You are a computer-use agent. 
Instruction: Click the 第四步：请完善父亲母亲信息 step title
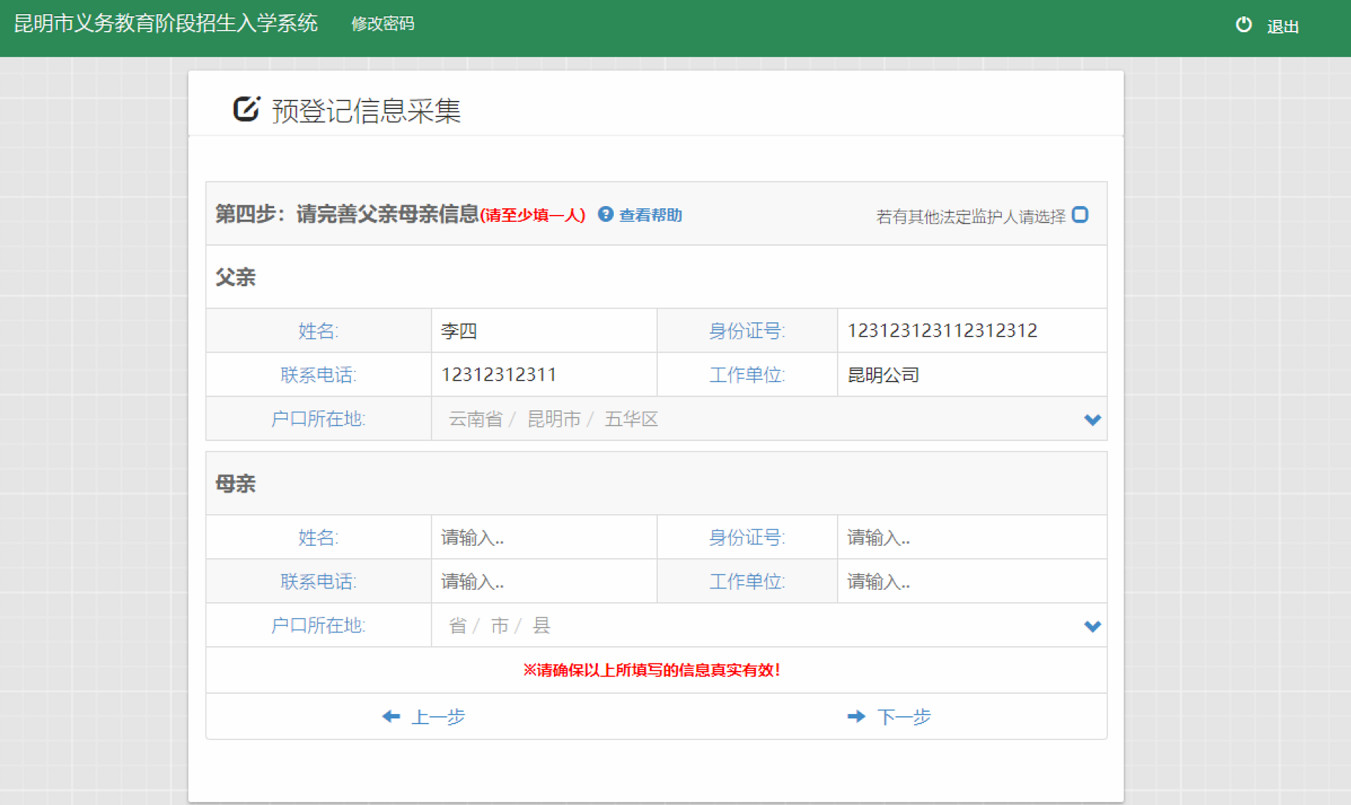[x=347, y=214]
